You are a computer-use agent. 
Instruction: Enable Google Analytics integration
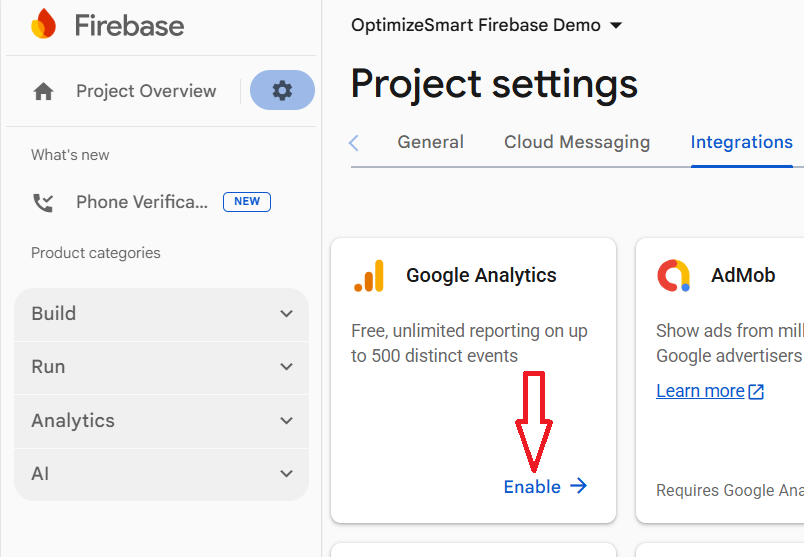[x=533, y=487]
